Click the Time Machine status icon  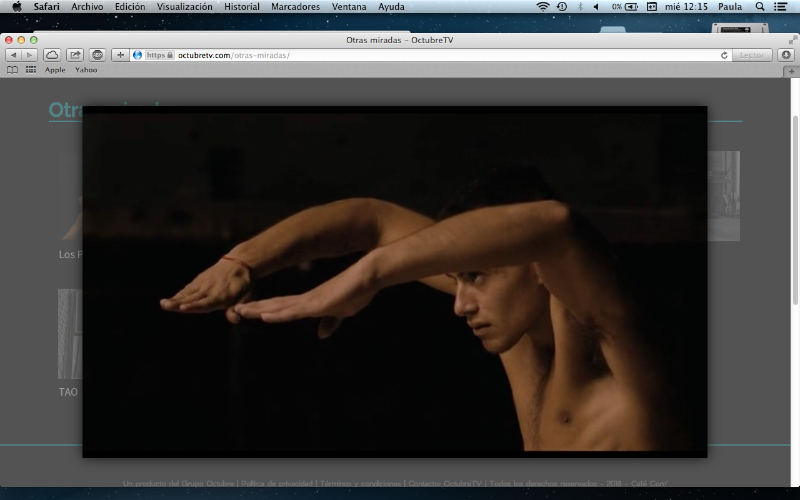562,7
